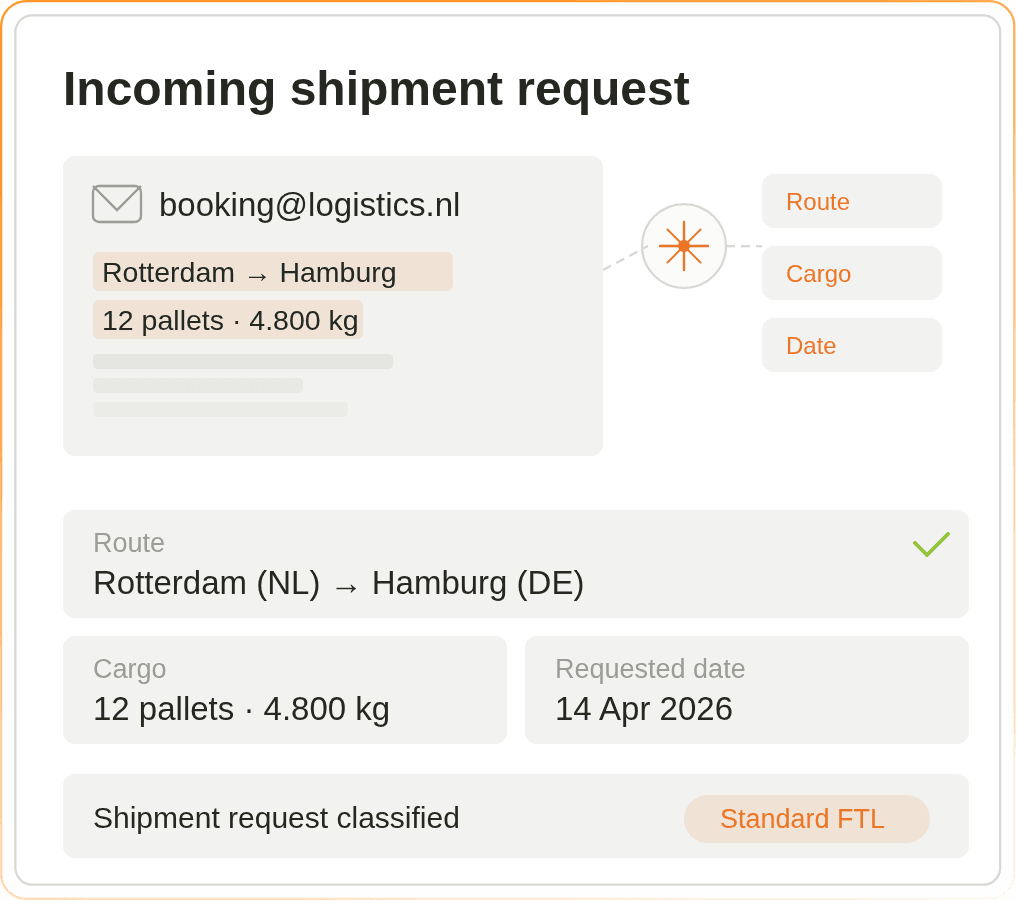Click the grey Requested date label
This screenshot has height=900, width=1017.
coord(650,669)
